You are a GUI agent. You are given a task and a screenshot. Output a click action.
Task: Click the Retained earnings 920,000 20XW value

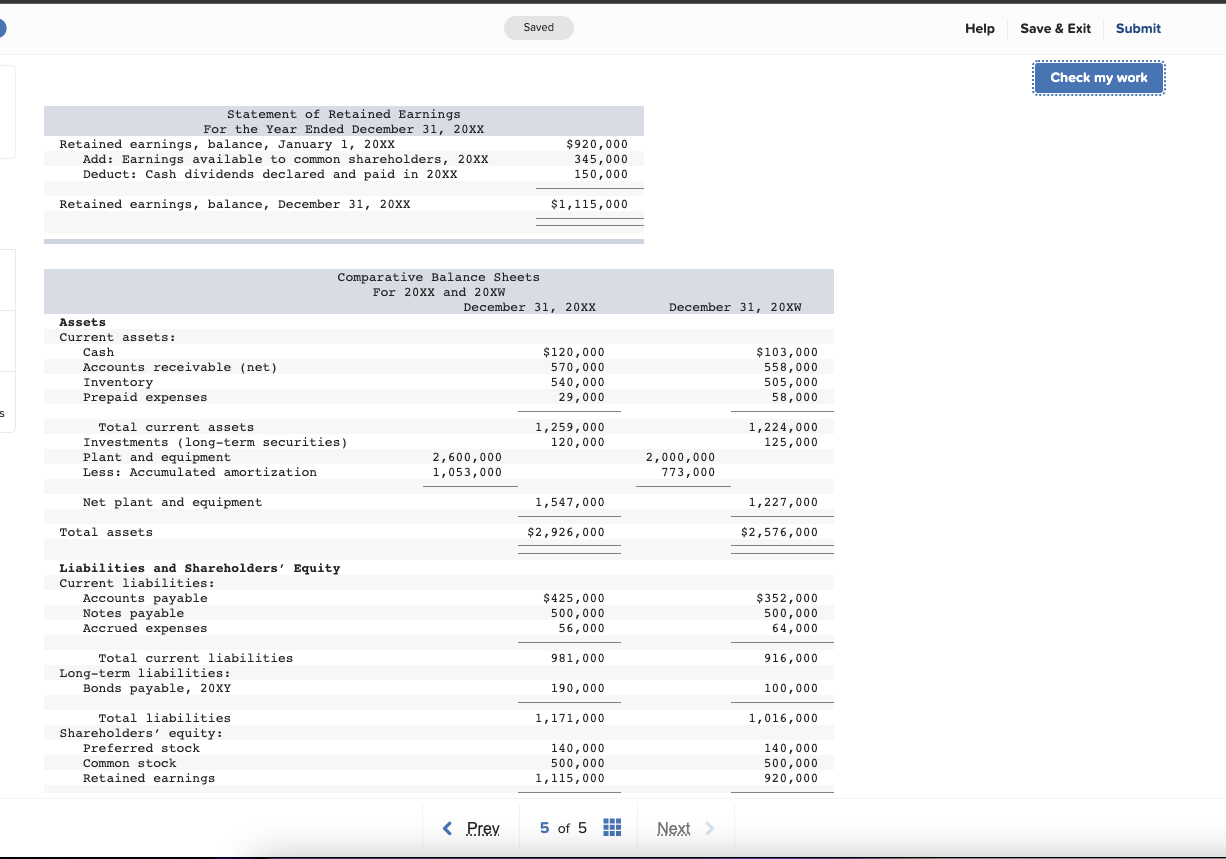pos(791,778)
